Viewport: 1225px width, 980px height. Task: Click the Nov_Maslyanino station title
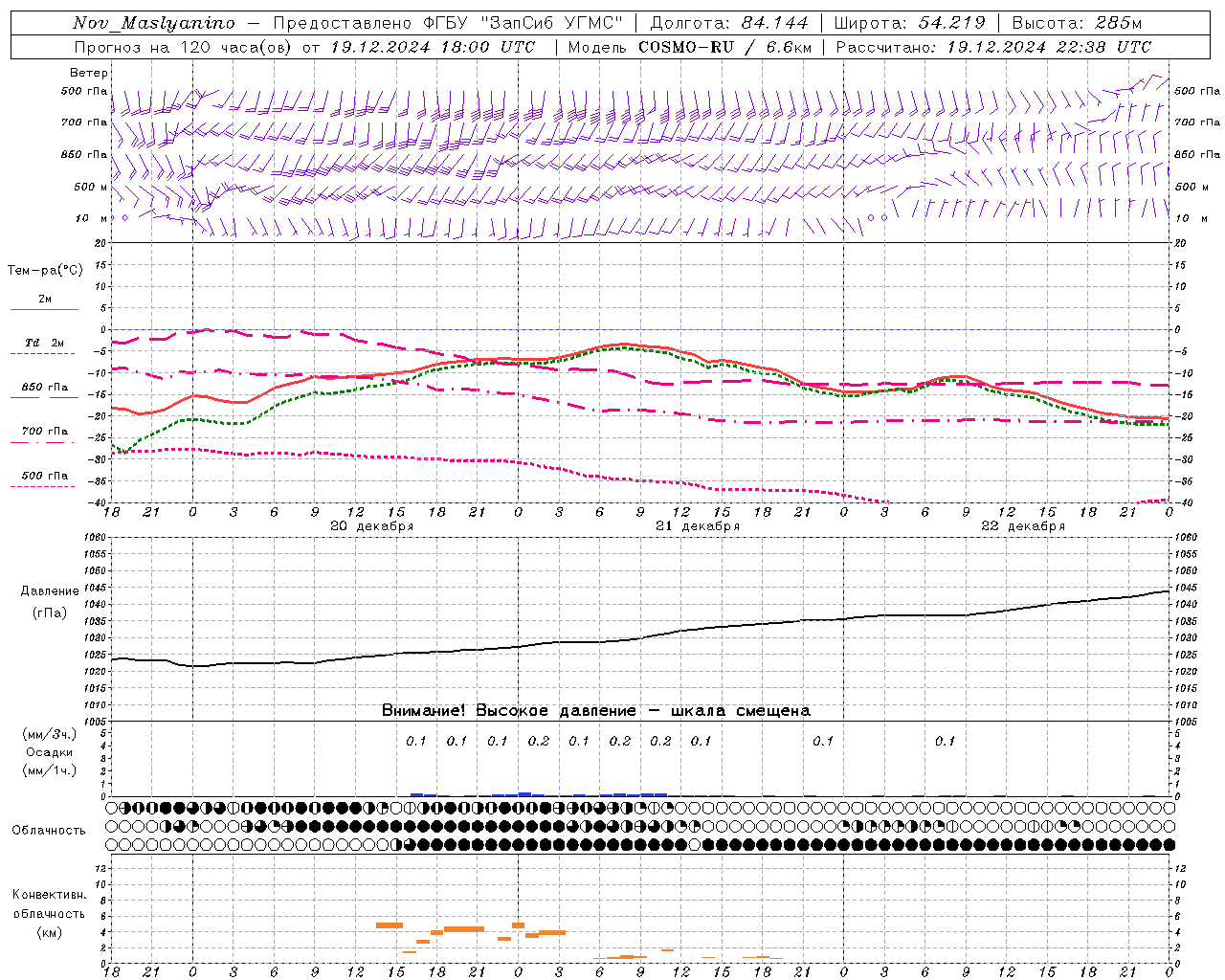tap(153, 23)
